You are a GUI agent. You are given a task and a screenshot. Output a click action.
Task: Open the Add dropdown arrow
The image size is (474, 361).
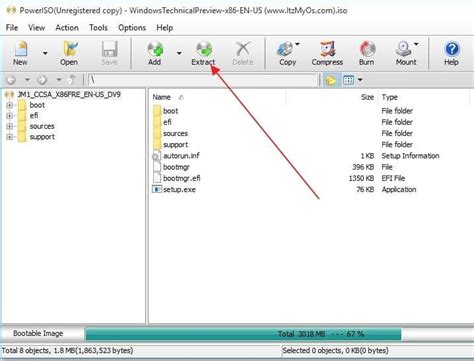click(x=179, y=53)
